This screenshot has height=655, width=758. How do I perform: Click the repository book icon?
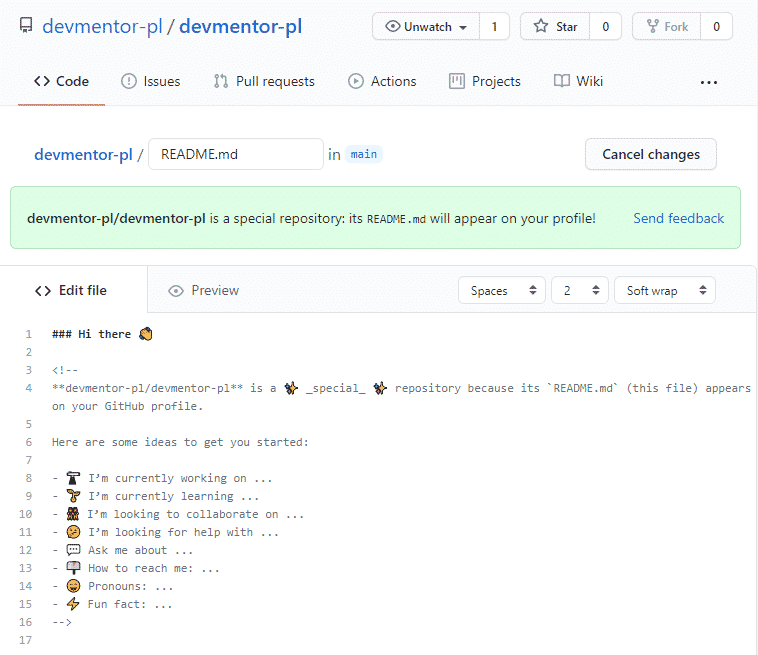26,25
